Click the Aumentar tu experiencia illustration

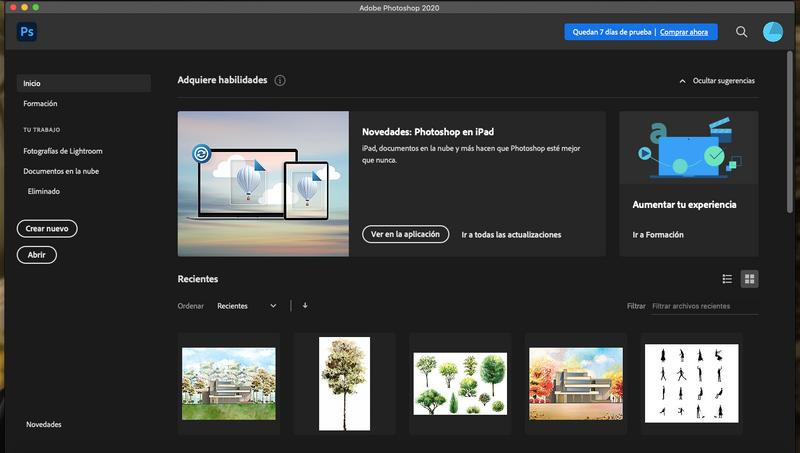[689, 147]
